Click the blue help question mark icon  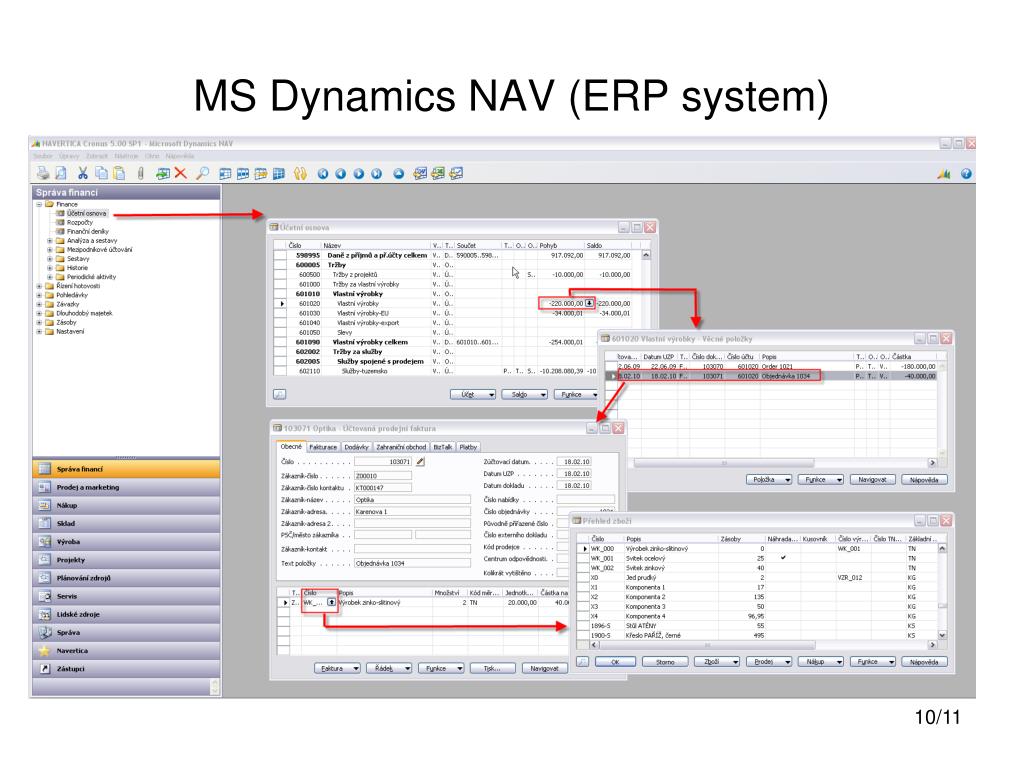(x=966, y=174)
